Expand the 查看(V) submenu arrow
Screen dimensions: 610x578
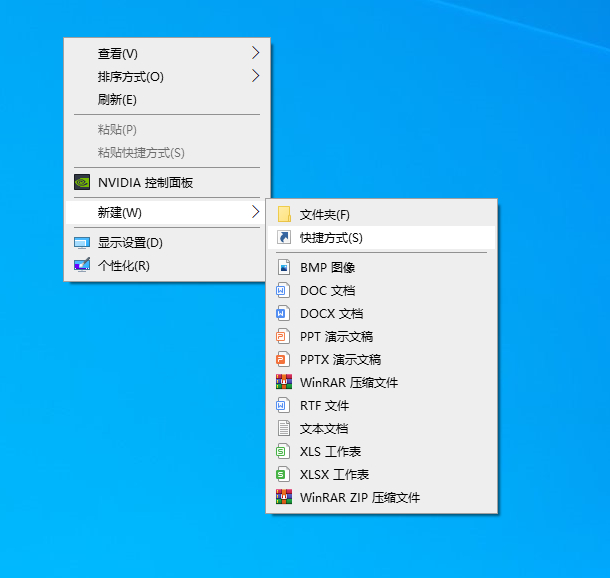click(x=255, y=53)
